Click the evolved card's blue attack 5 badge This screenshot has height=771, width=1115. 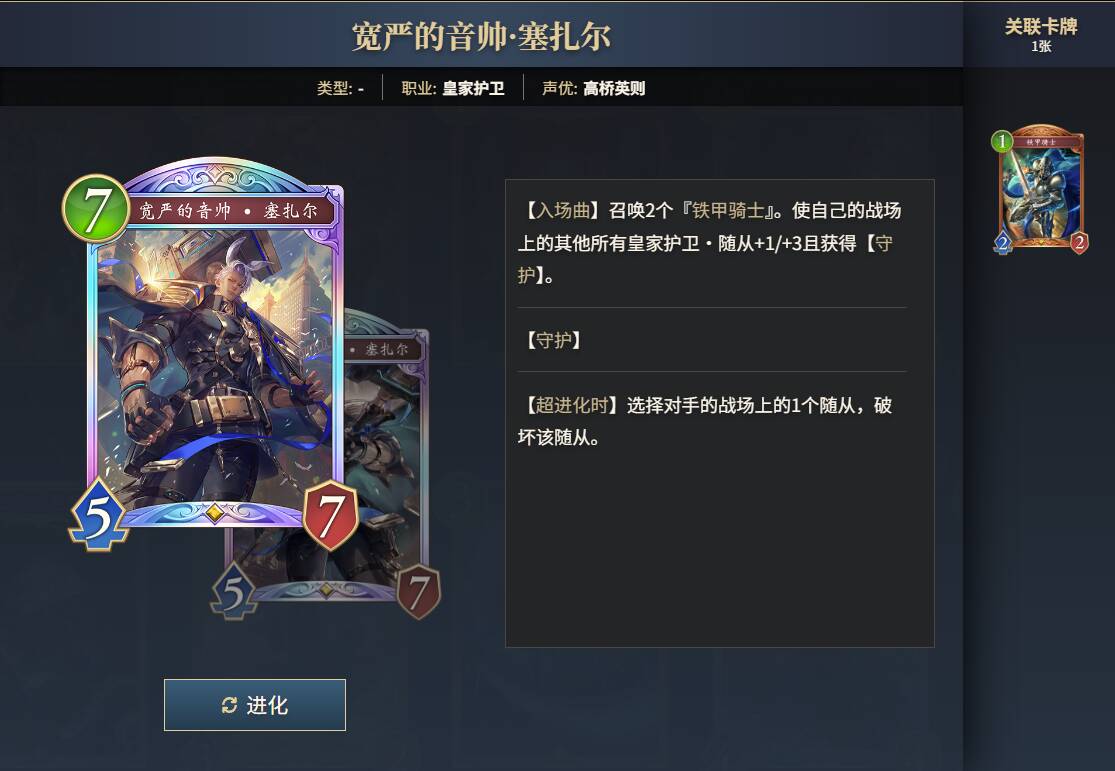[x=234, y=592]
